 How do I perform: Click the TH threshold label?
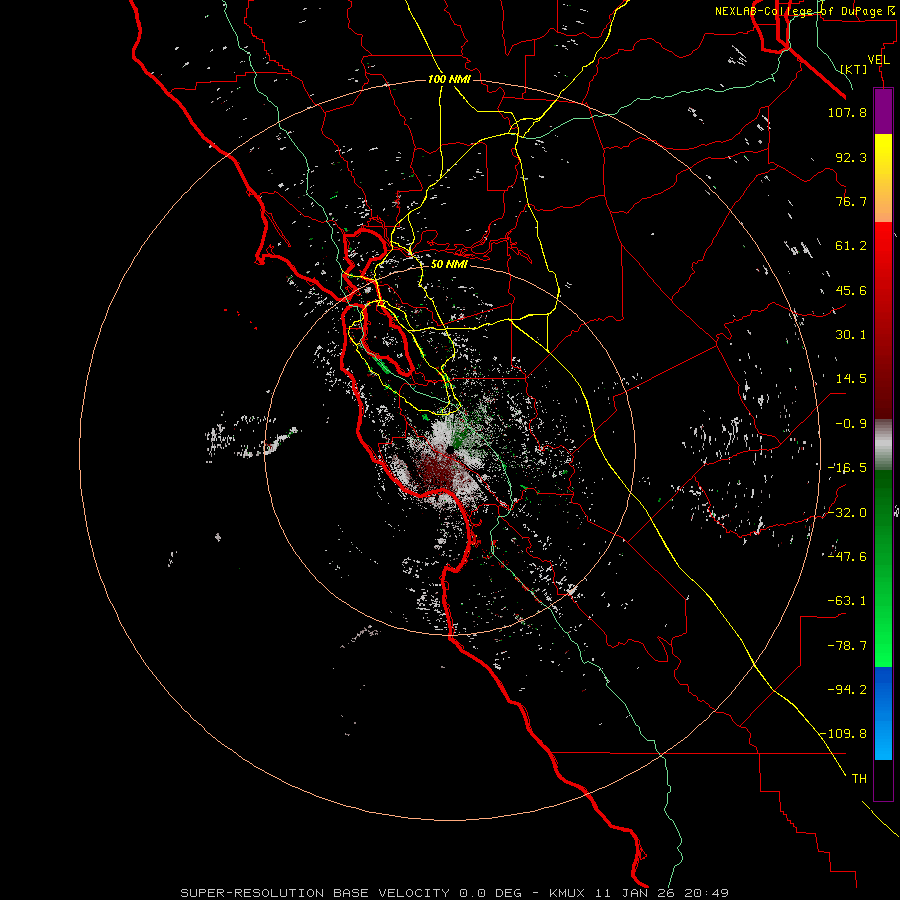click(859, 779)
